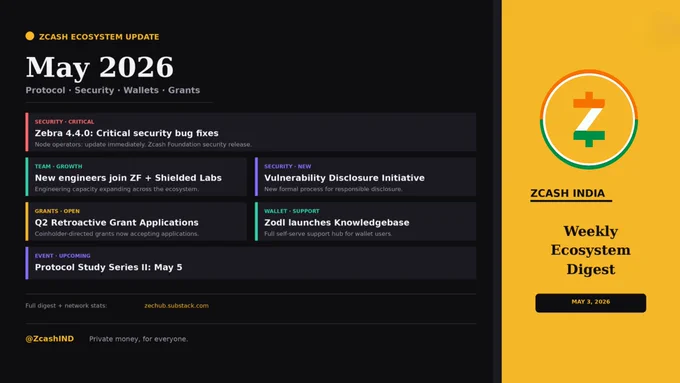This screenshot has height=383, width=680.
Task: Click the EVENT · UPCOMING tag
Action: (62, 256)
